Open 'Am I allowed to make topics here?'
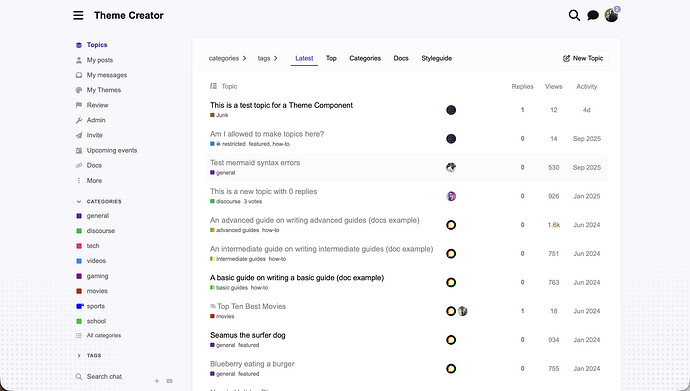The image size is (690, 391). [x=267, y=134]
